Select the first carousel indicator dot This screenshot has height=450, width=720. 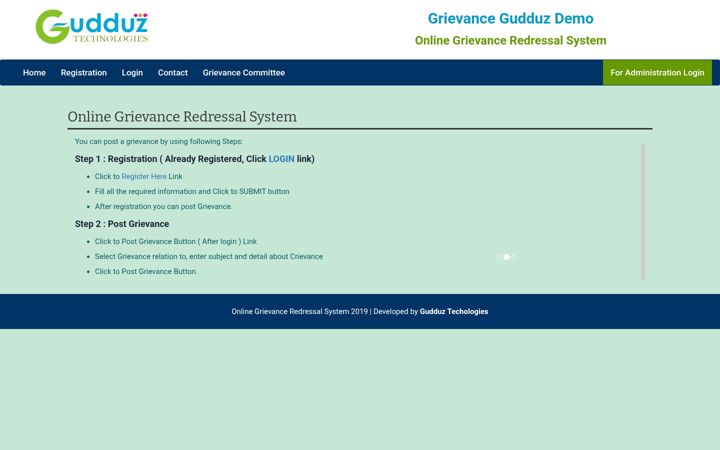(498, 257)
